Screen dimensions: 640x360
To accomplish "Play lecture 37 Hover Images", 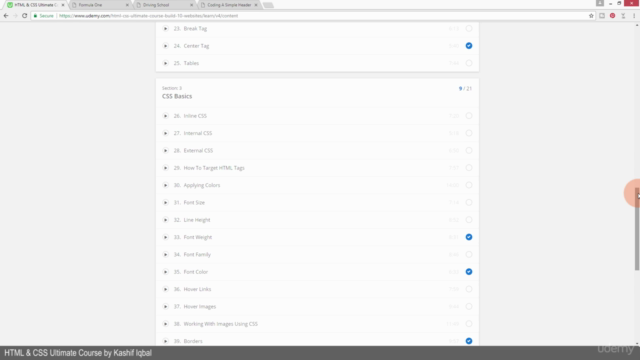I will [x=165, y=307].
